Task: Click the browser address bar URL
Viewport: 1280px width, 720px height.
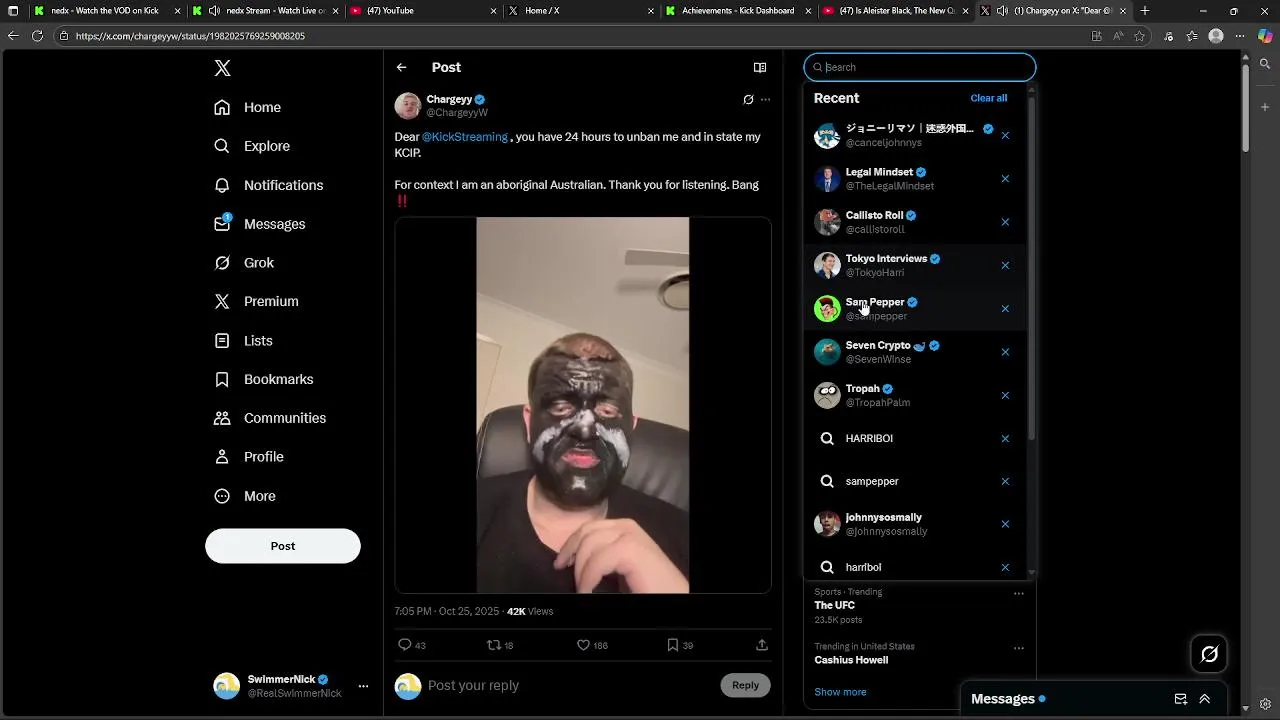Action: (x=190, y=36)
